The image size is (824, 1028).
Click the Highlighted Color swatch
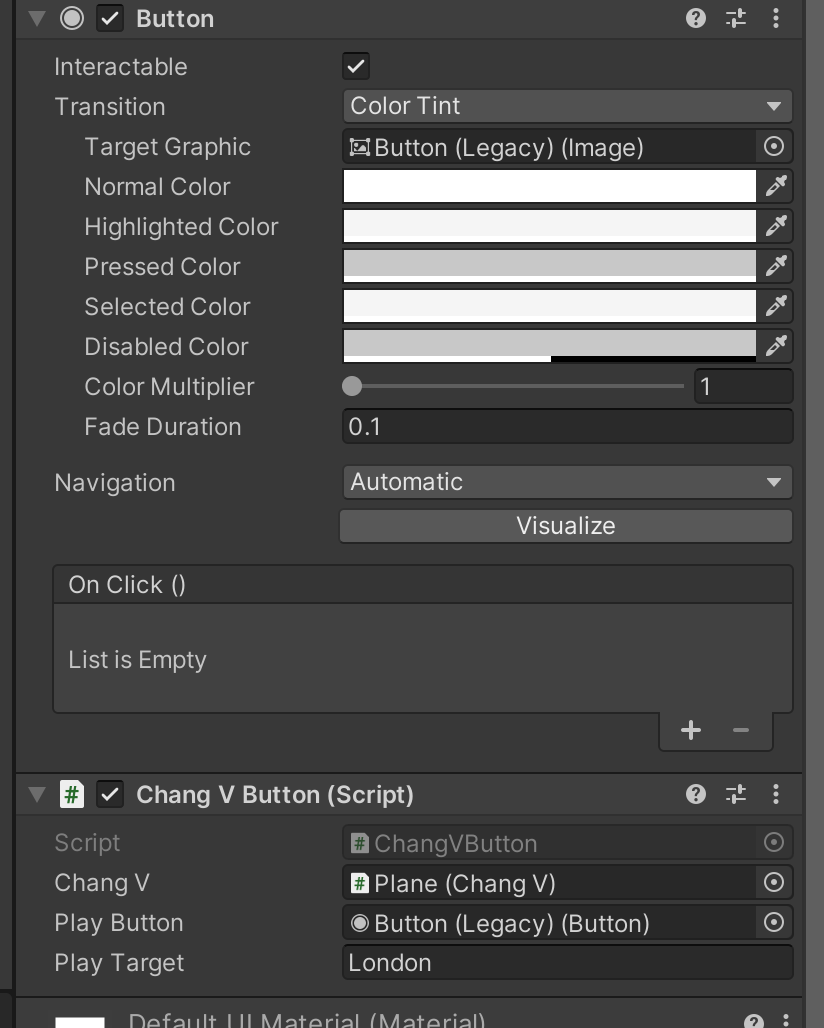pyautogui.click(x=549, y=226)
